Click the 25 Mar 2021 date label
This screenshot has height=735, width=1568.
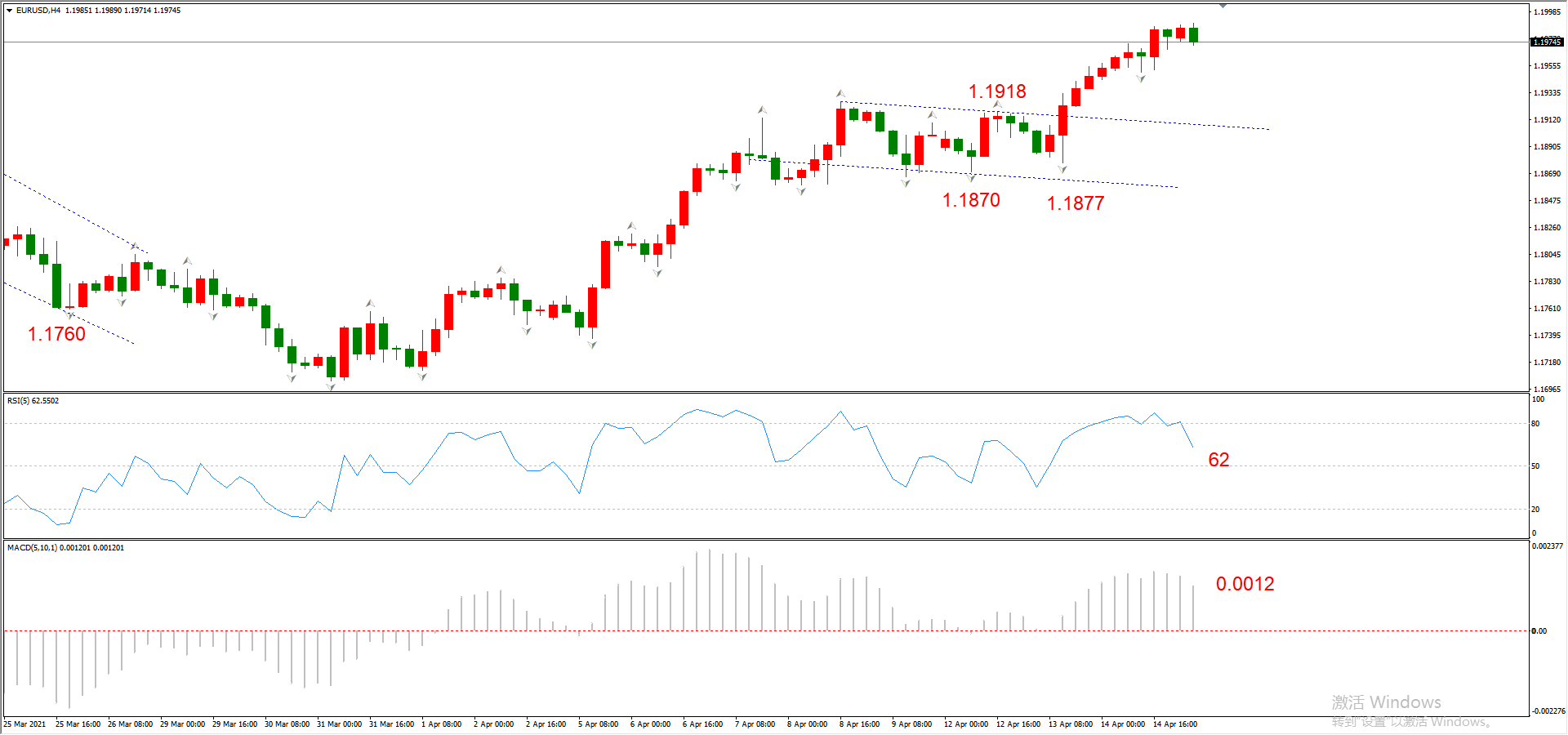[24, 724]
